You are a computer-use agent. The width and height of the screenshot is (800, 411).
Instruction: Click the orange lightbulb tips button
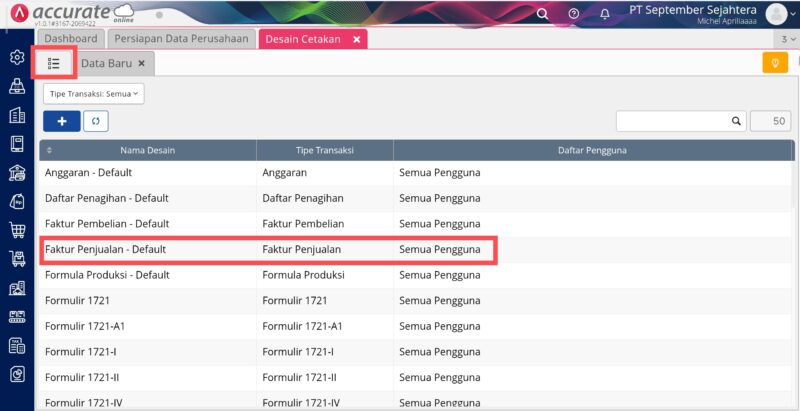pos(775,63)
